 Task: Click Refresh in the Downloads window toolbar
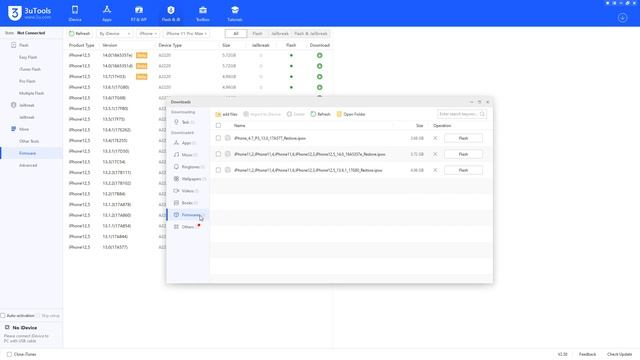(320, 114)
